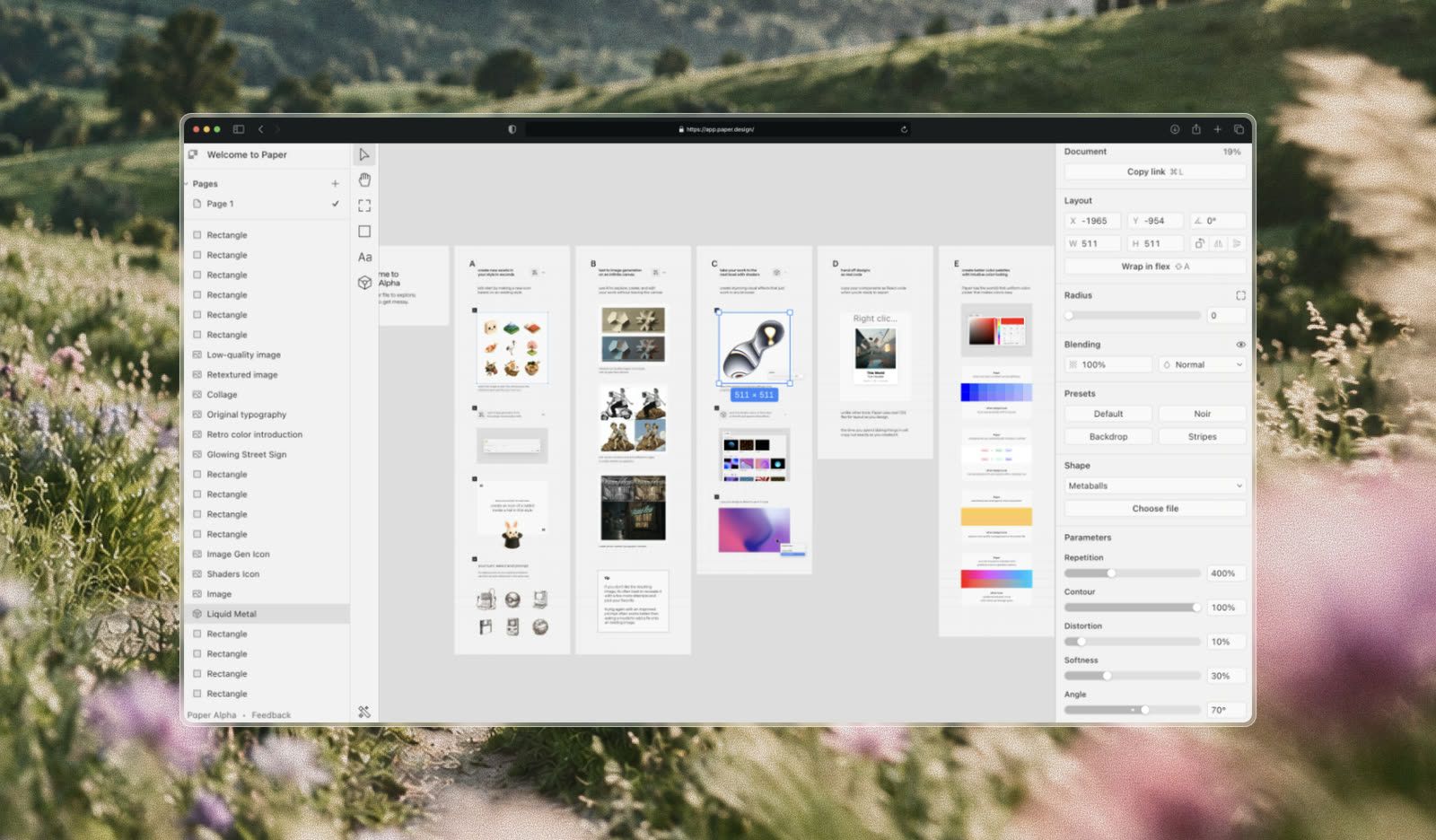Reload the page in the address bar
The height and width of the screenshot is (840, 1436).
point(904,129)
